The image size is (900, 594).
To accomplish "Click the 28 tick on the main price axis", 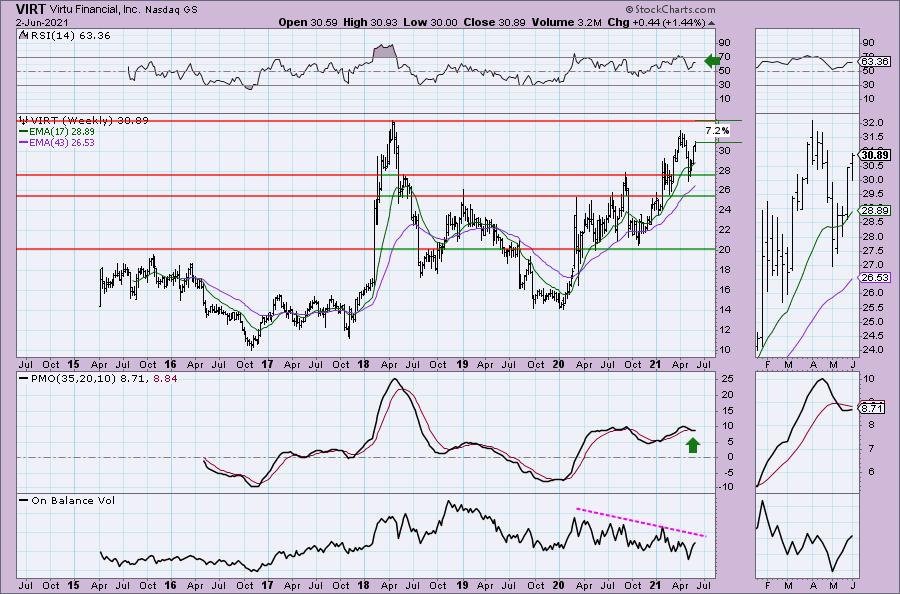I will tap(725, 170).
